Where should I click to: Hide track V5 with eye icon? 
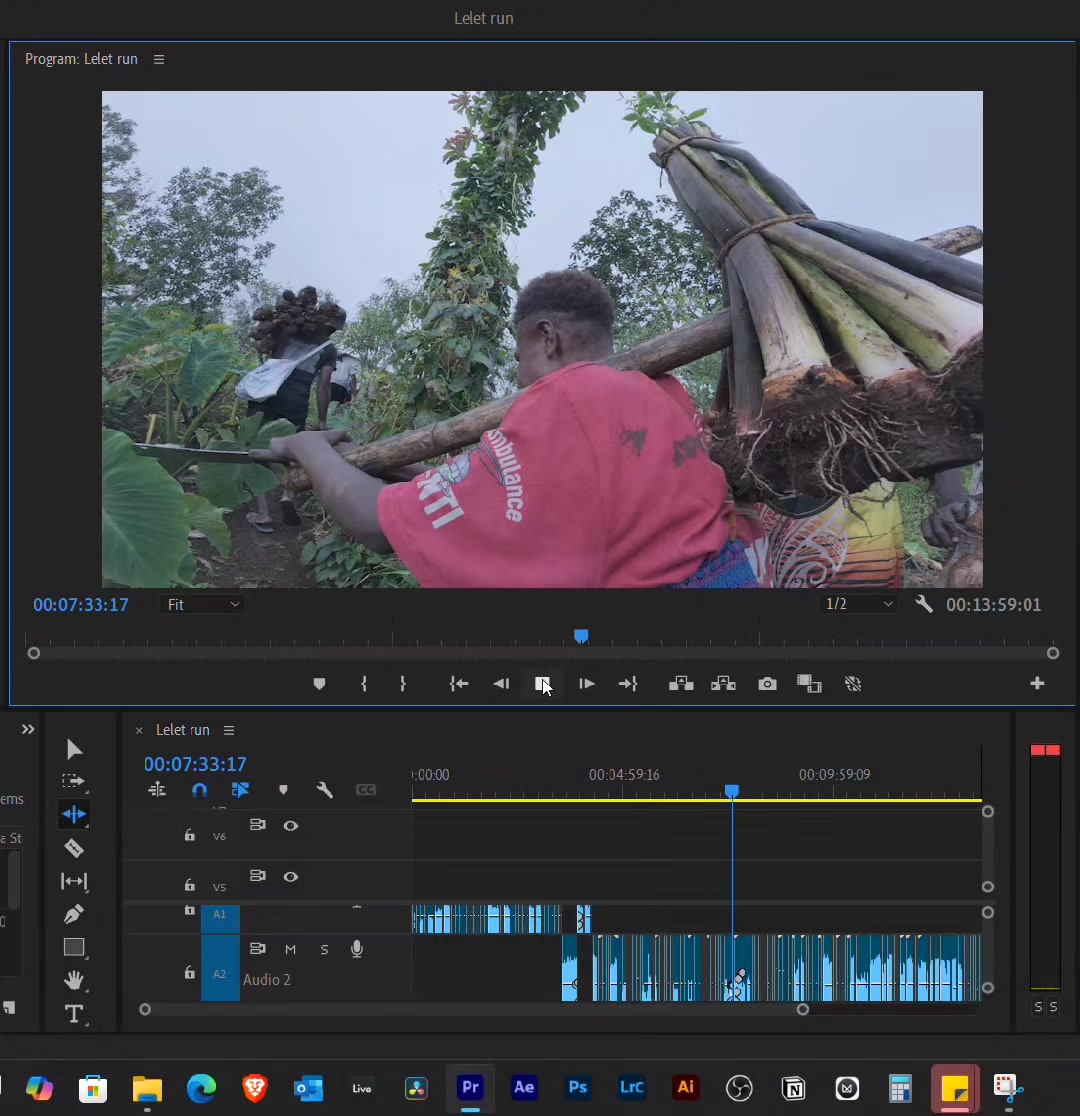(290, 877)
